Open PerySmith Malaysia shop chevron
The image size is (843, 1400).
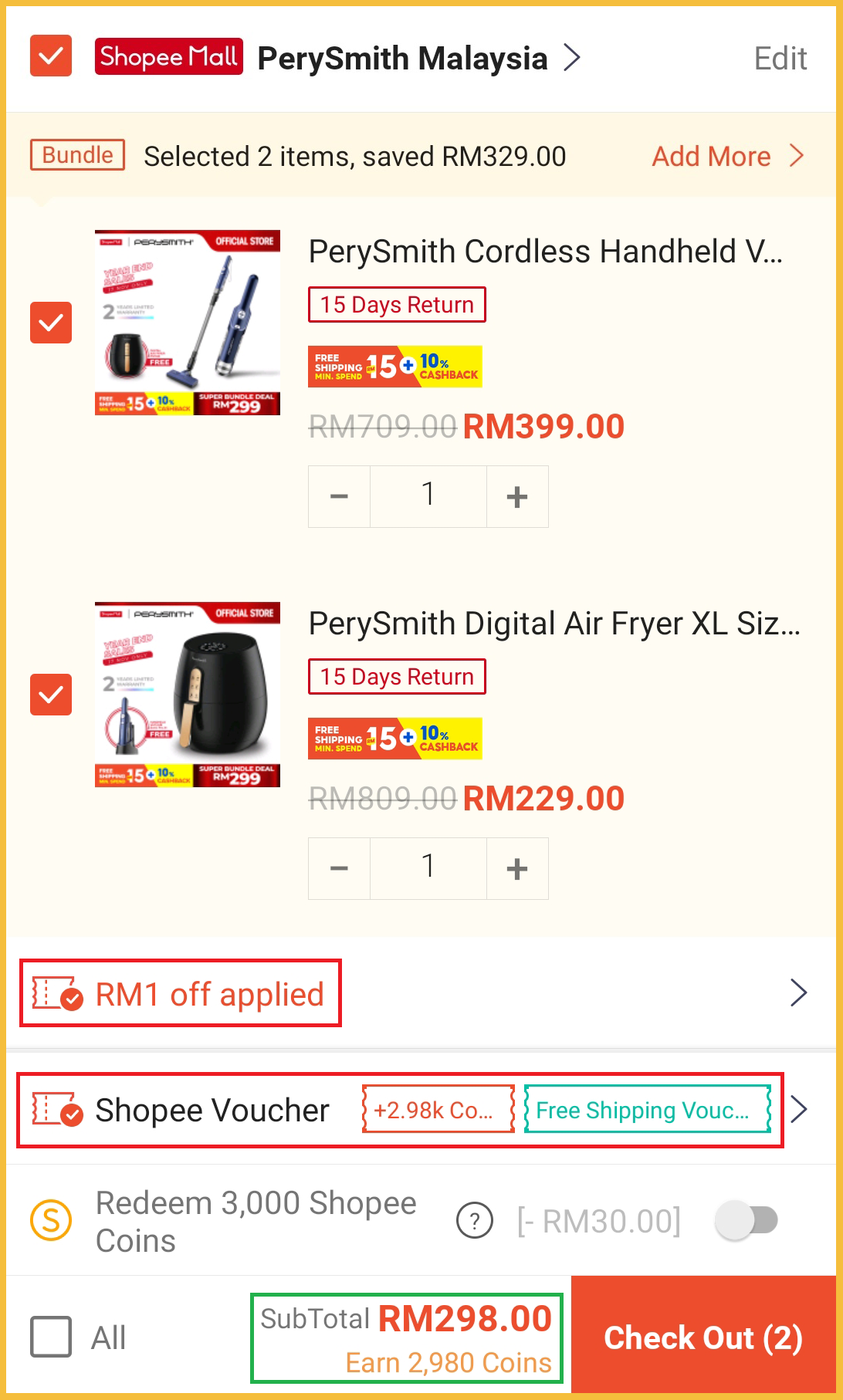[x=571, y=57]
